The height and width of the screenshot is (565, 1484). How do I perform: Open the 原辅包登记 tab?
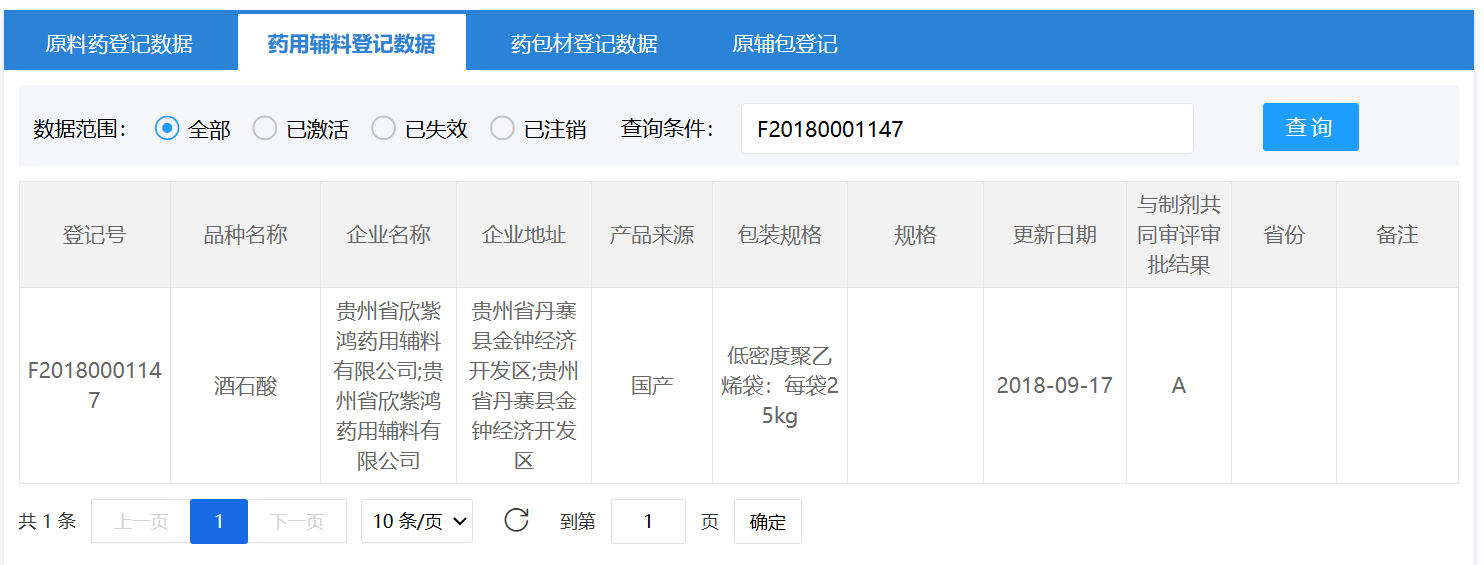784,44
